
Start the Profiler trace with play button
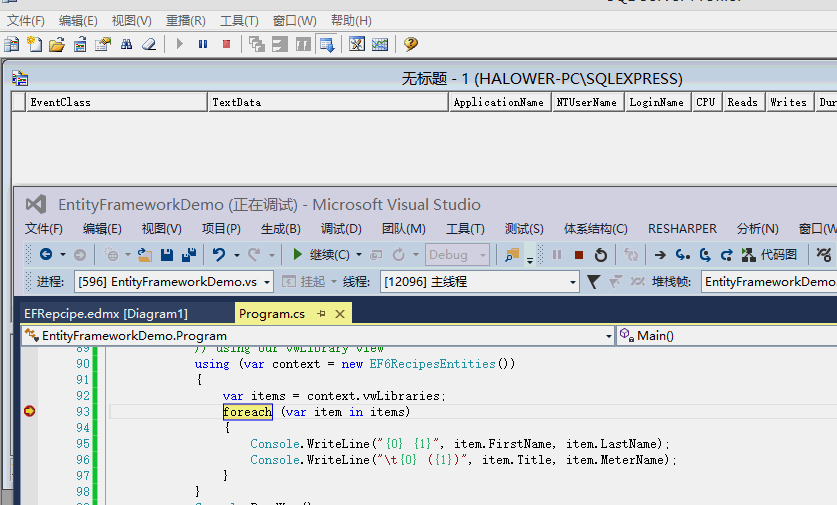(180, 44)
